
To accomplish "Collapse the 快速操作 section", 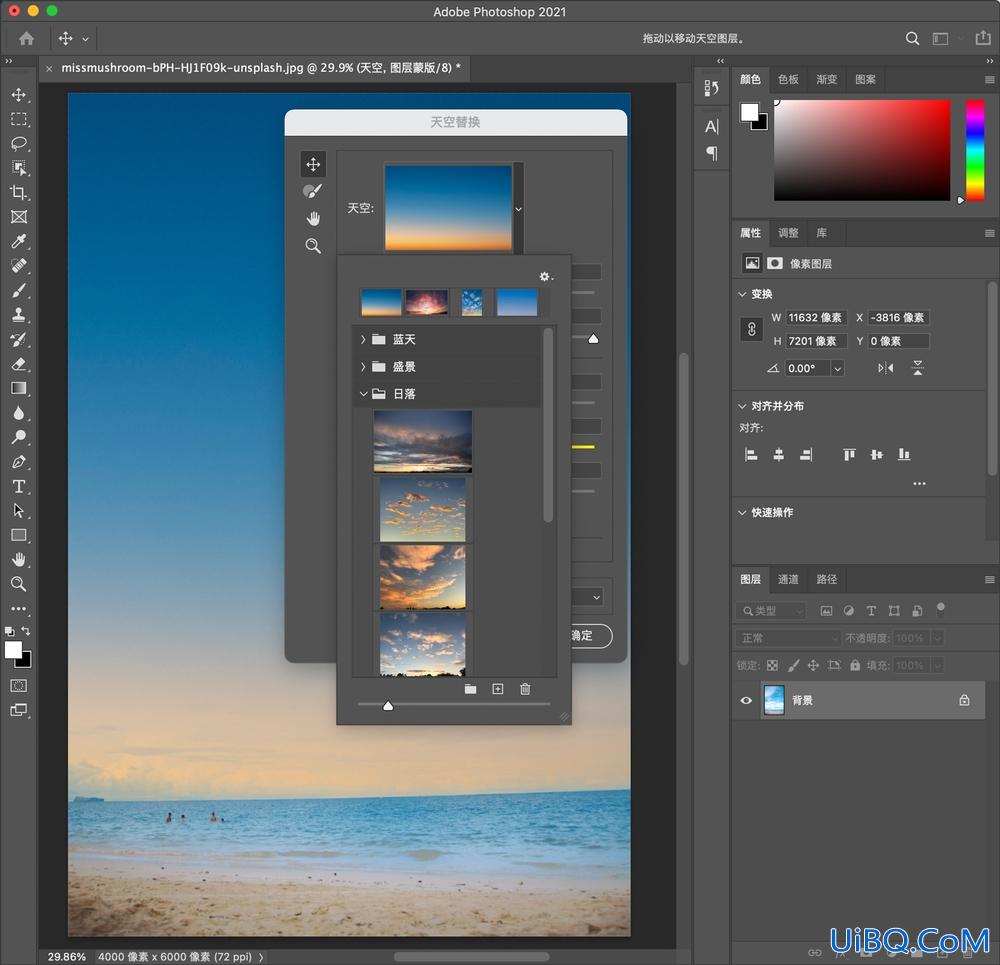I will point(742,513).
